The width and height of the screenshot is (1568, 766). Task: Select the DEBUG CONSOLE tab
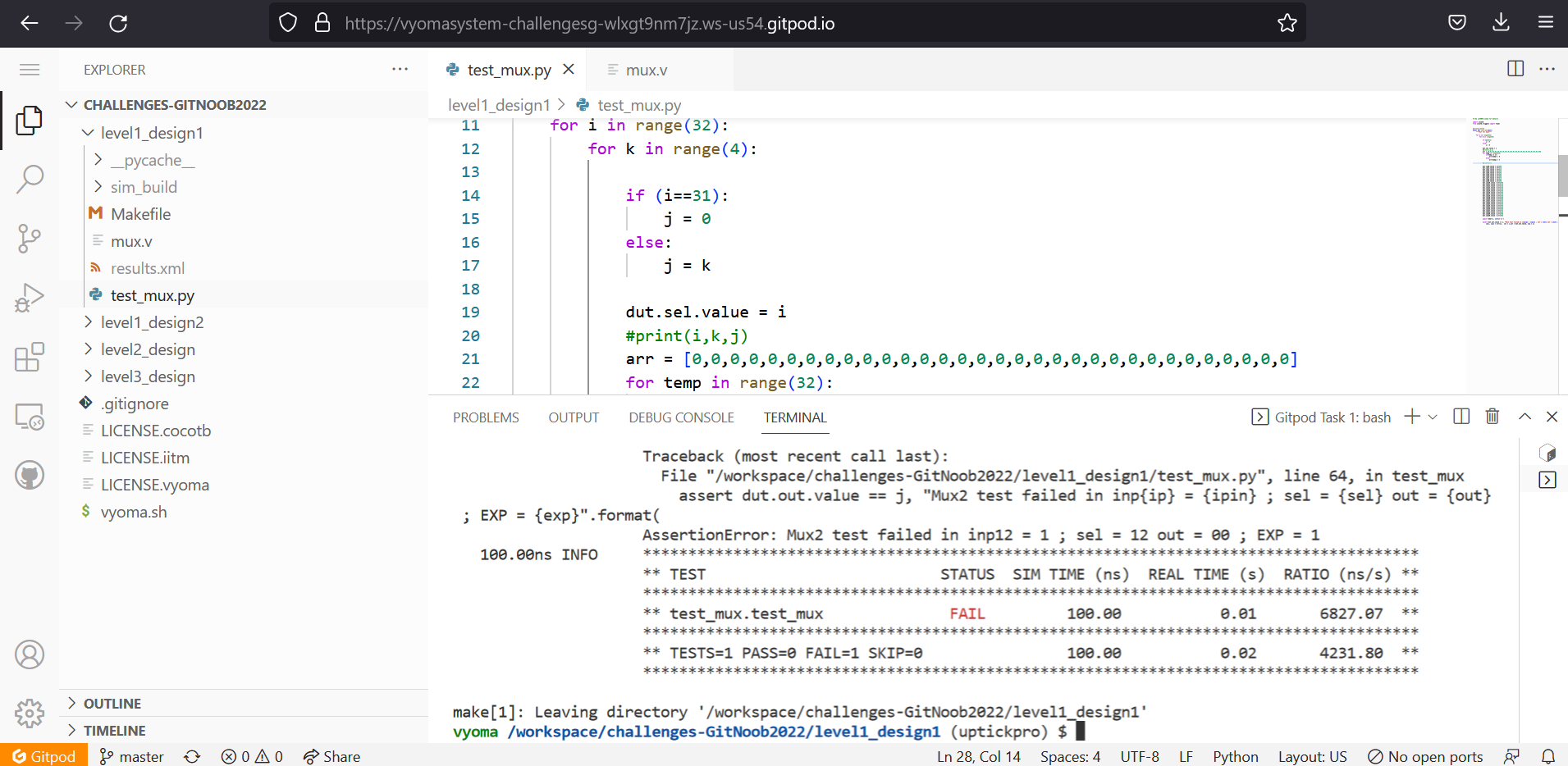[680, 417]
